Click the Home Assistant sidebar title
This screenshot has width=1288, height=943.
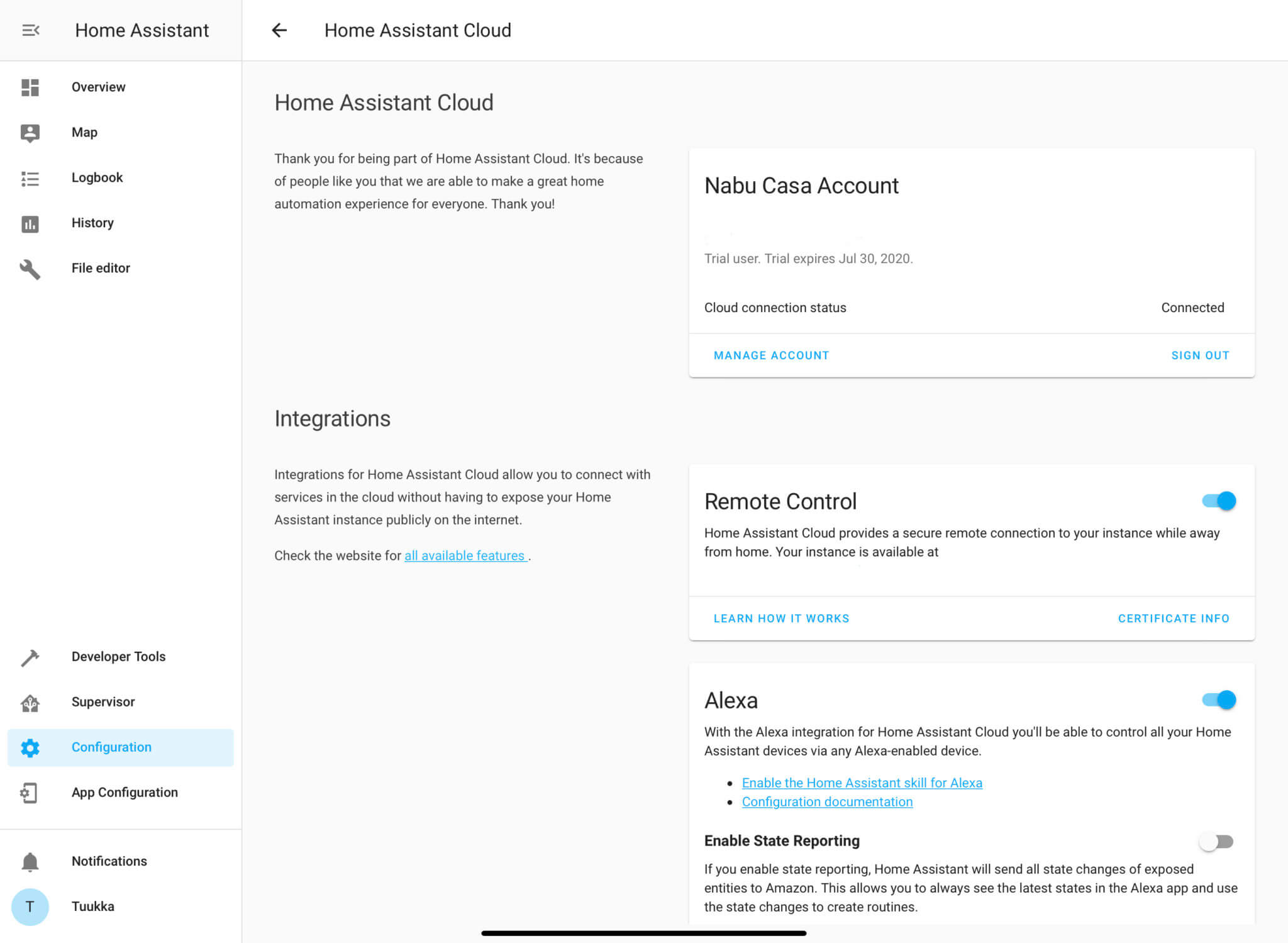coord(142,30)
